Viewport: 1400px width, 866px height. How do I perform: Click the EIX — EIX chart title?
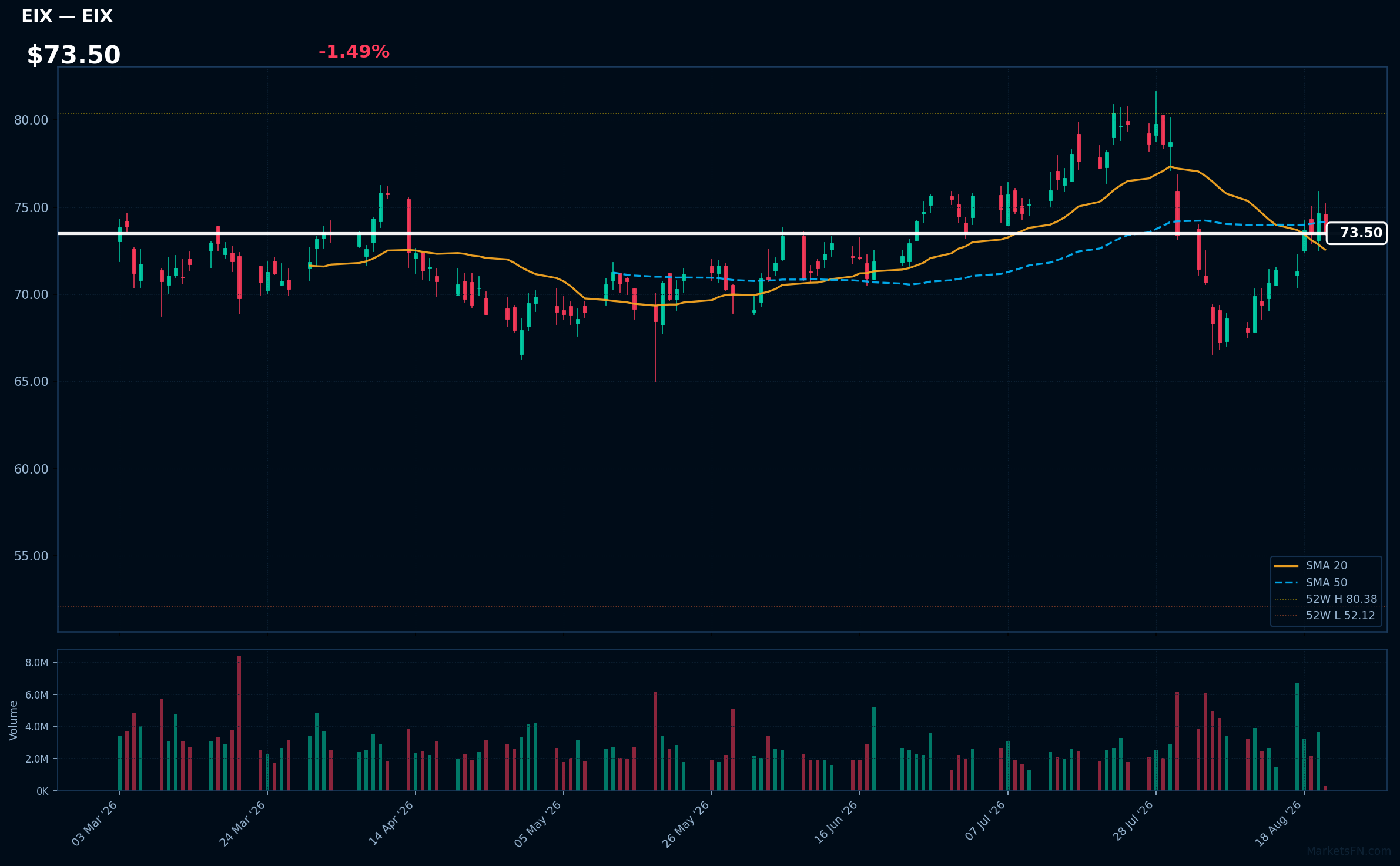[x=67, y=16]
